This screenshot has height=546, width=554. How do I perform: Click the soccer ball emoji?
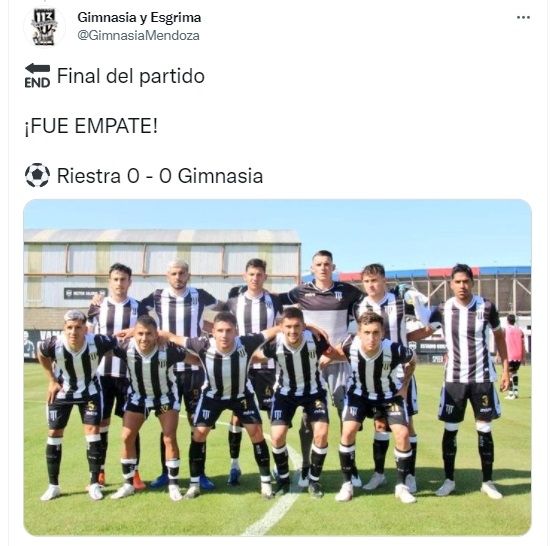37,175
